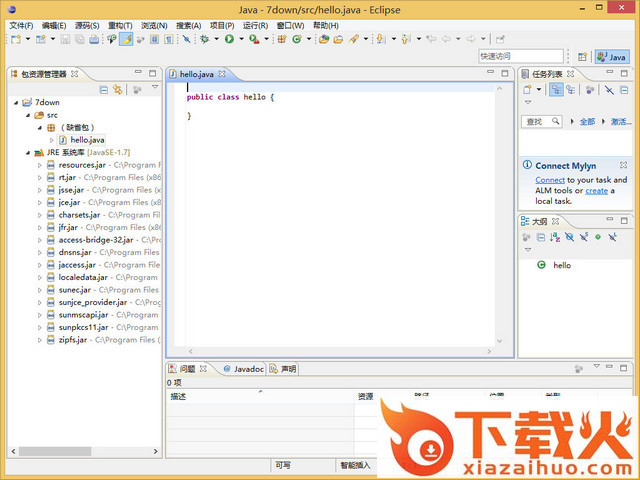Click the Sort alphabetically icon in Outline
This screenshot has height=480, width=640.
click(x=555, y=237)
